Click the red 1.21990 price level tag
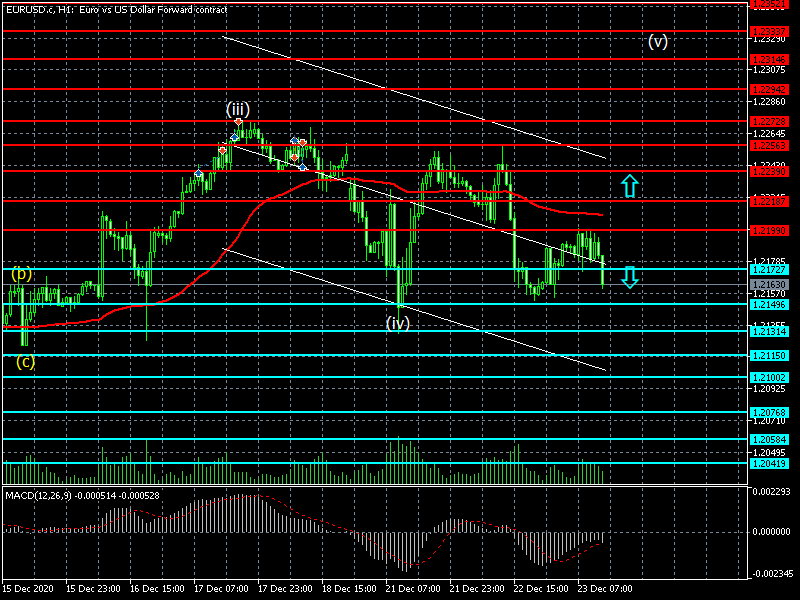This screenshot has width=800, height=600. point(769,231)
